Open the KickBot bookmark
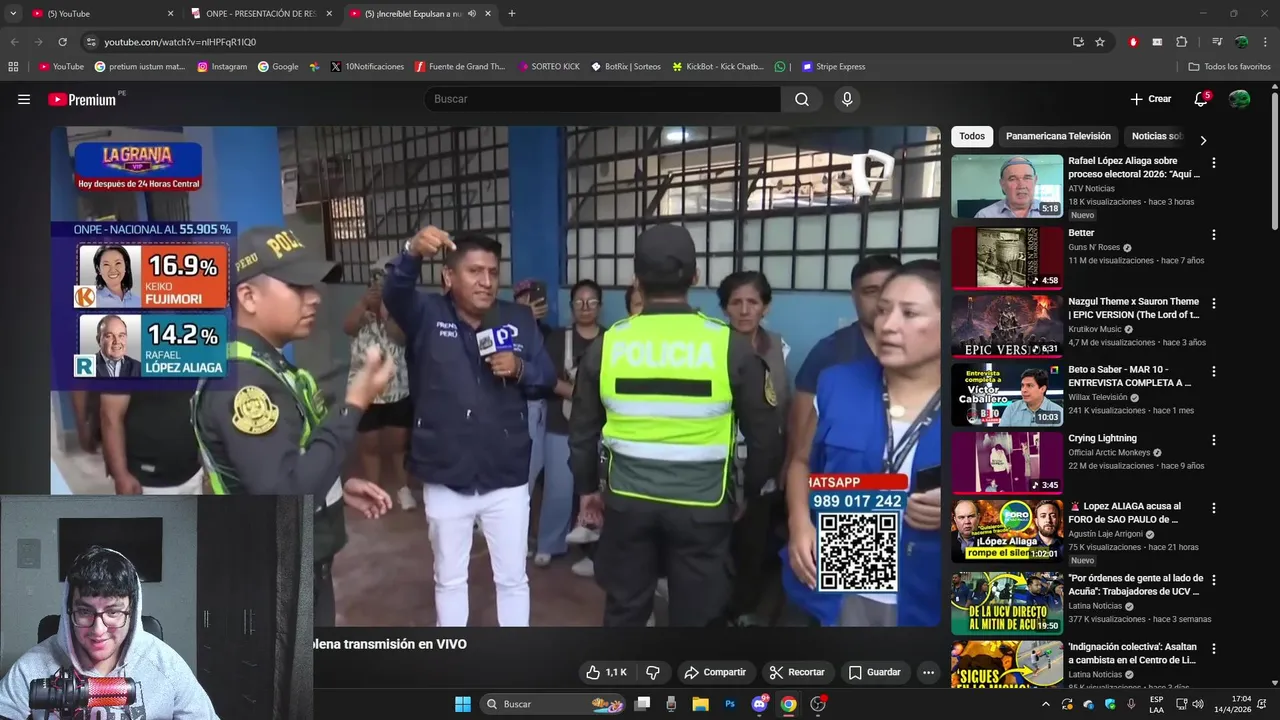Viewport: 1280px width, 720px height. pos(718,67)
